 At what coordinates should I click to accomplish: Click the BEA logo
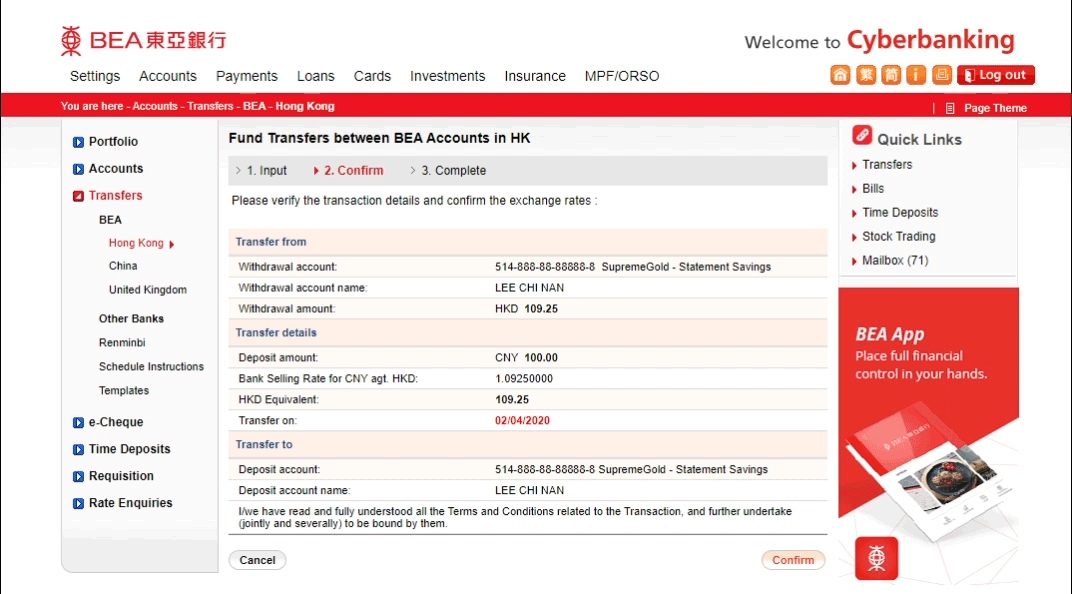pos(143,40)
